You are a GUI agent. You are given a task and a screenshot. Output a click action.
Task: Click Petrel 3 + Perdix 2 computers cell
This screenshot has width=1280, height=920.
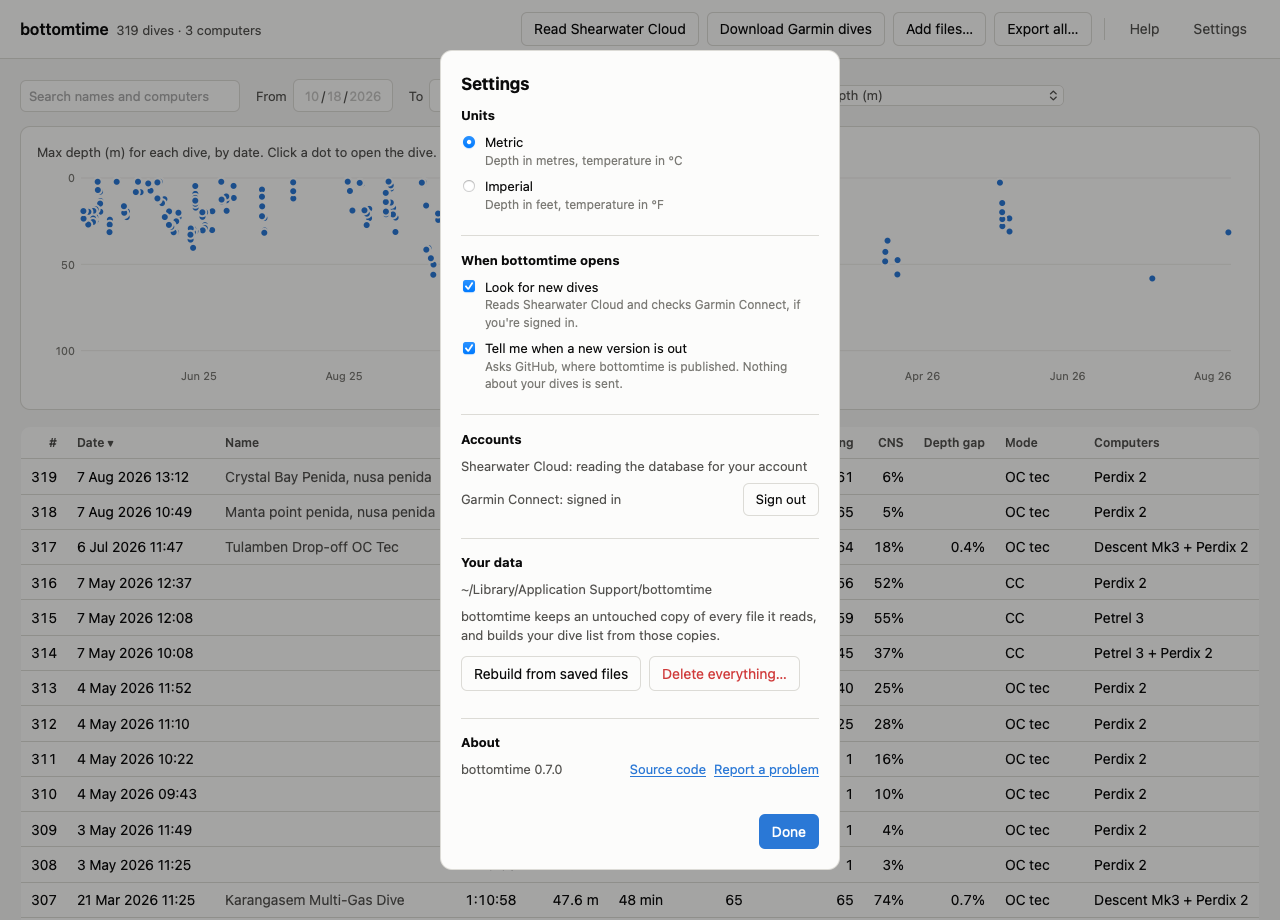pyautogui.click(x=1153, y=653)
